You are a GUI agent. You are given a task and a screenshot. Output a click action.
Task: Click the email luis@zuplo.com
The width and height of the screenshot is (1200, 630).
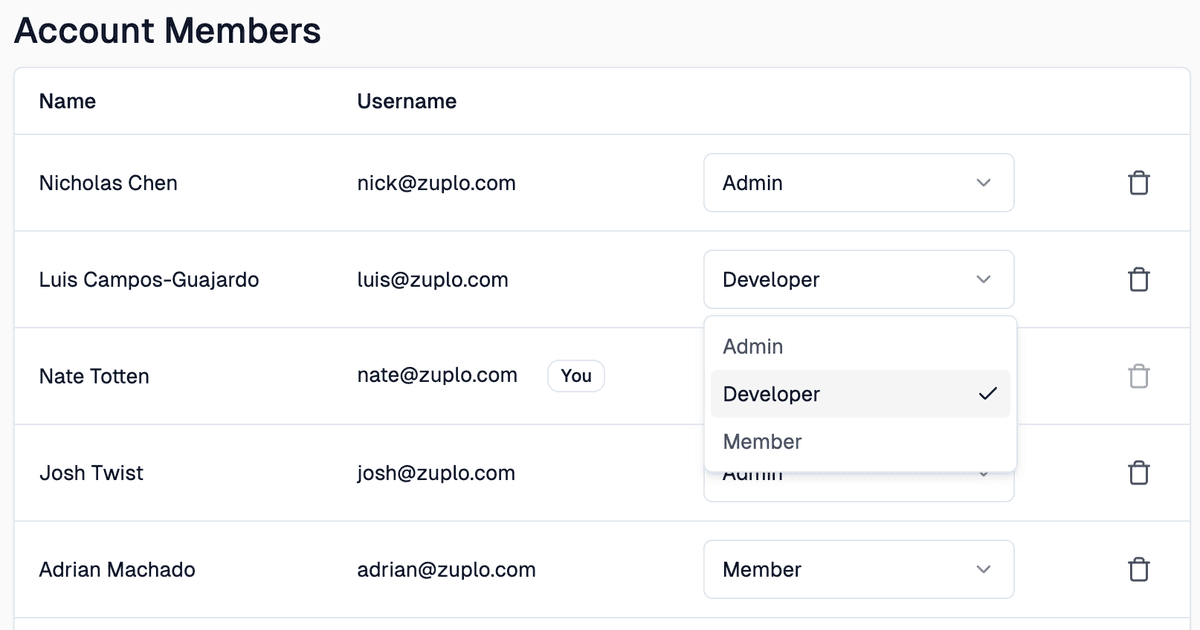pyautogui.click(x=433, y=279)
